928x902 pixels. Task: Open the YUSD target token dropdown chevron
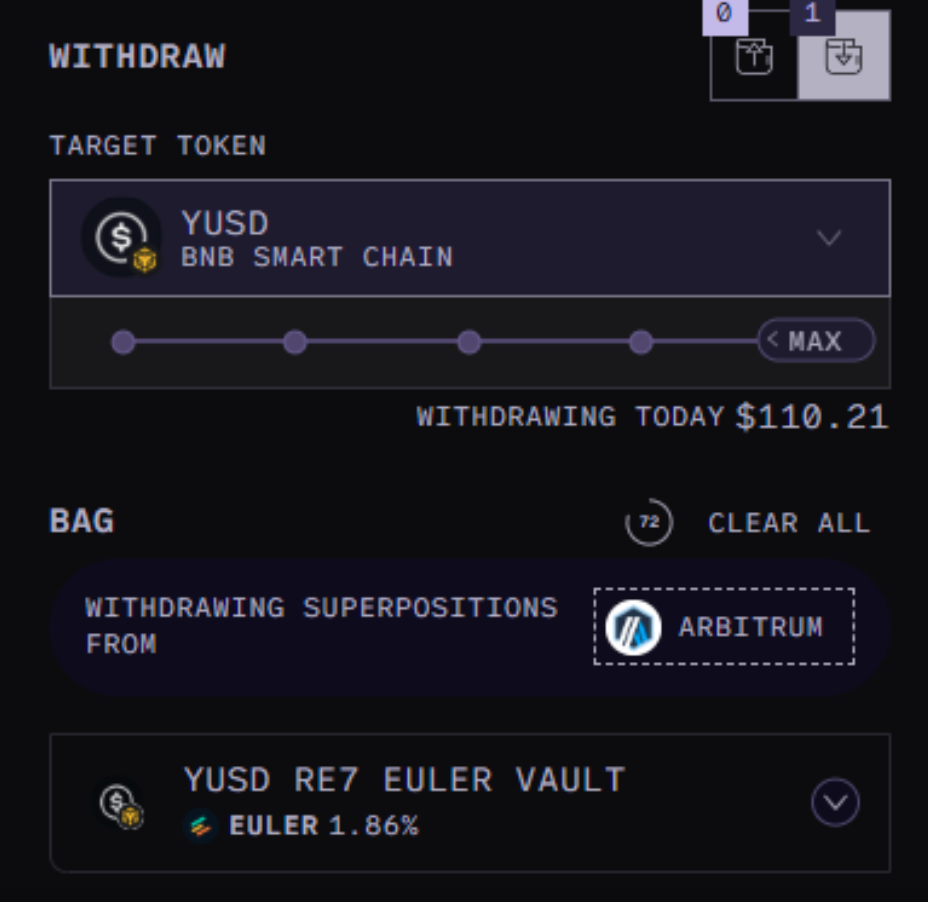pyautogui.click(x=828, y=238)
